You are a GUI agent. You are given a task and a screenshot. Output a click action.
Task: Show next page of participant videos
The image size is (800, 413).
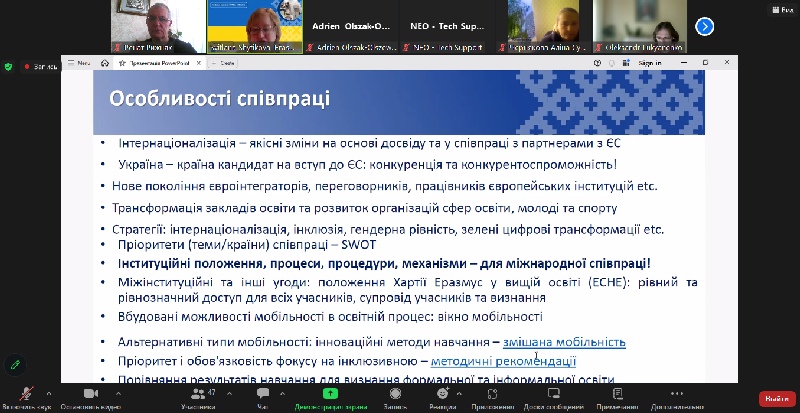(x=706, y=27)
